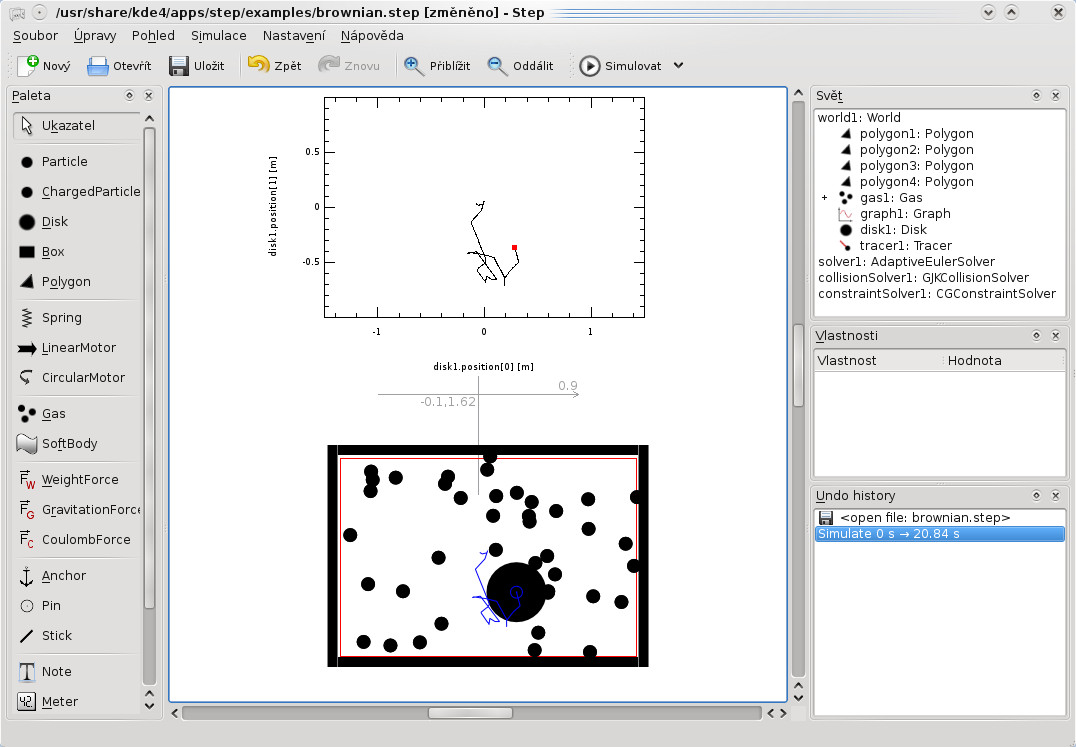Open the Simulovat dropdown arrow
The height and width of the screenshot is (747, 1076).
coord(679,66)
